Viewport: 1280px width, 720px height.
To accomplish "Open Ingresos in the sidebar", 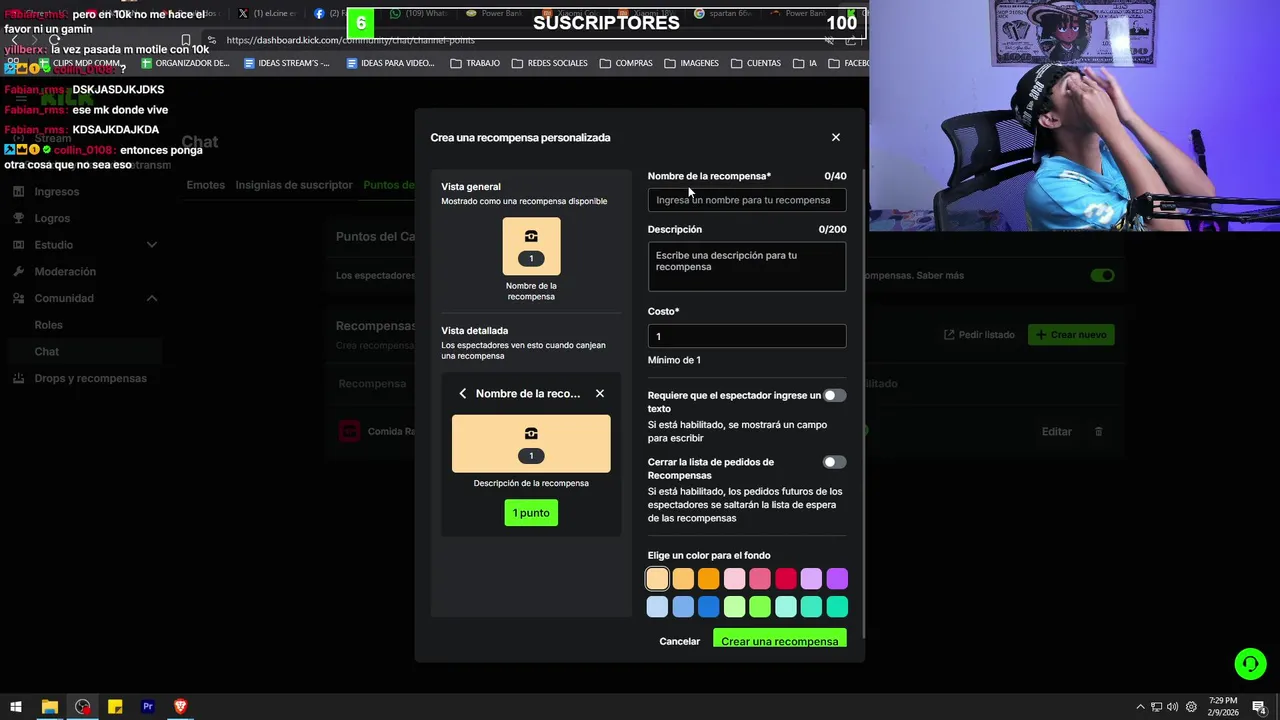I will (x=57, y=192).
